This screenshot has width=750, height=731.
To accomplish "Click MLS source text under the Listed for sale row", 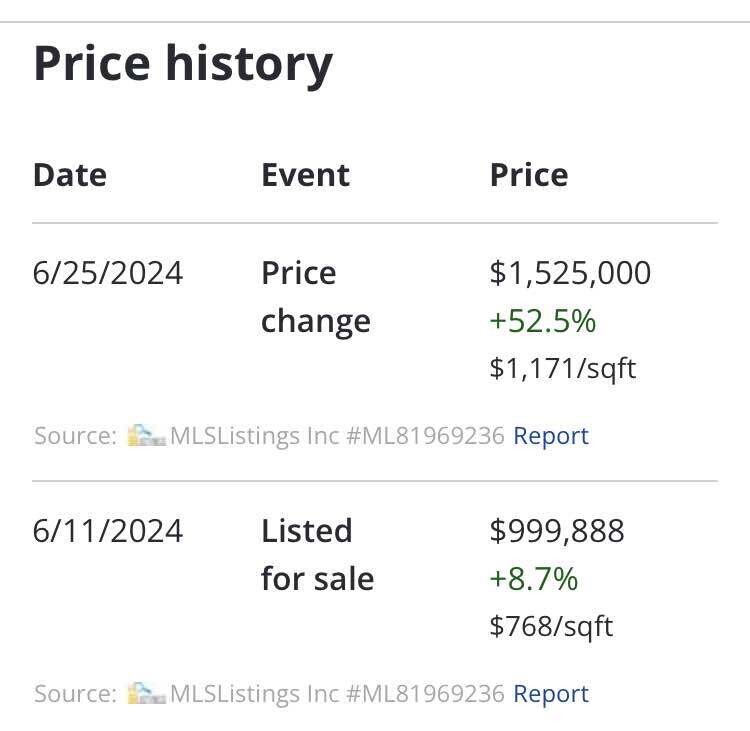I will tap(337, 694).
